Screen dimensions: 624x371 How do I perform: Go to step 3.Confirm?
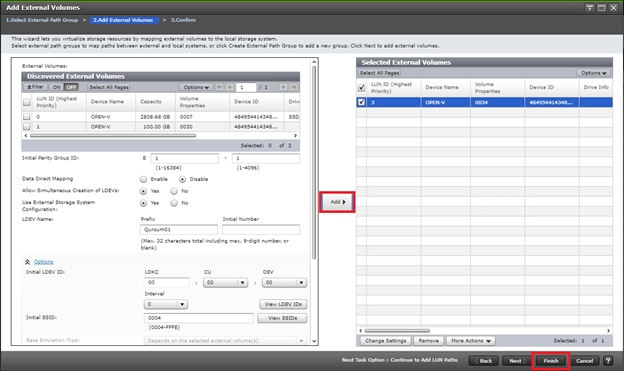183,20
